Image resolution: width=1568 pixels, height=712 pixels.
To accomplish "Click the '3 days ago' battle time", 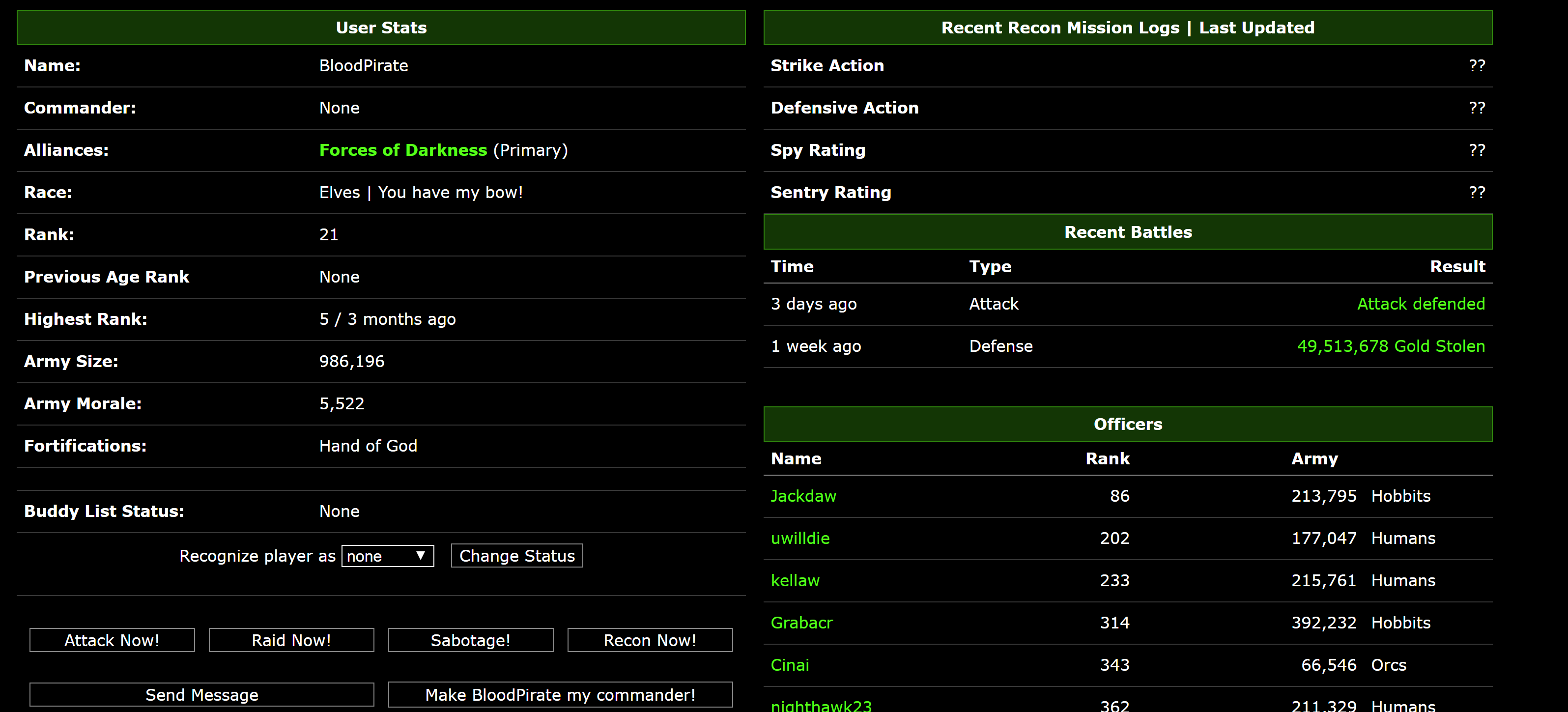I will click(813, 304).
